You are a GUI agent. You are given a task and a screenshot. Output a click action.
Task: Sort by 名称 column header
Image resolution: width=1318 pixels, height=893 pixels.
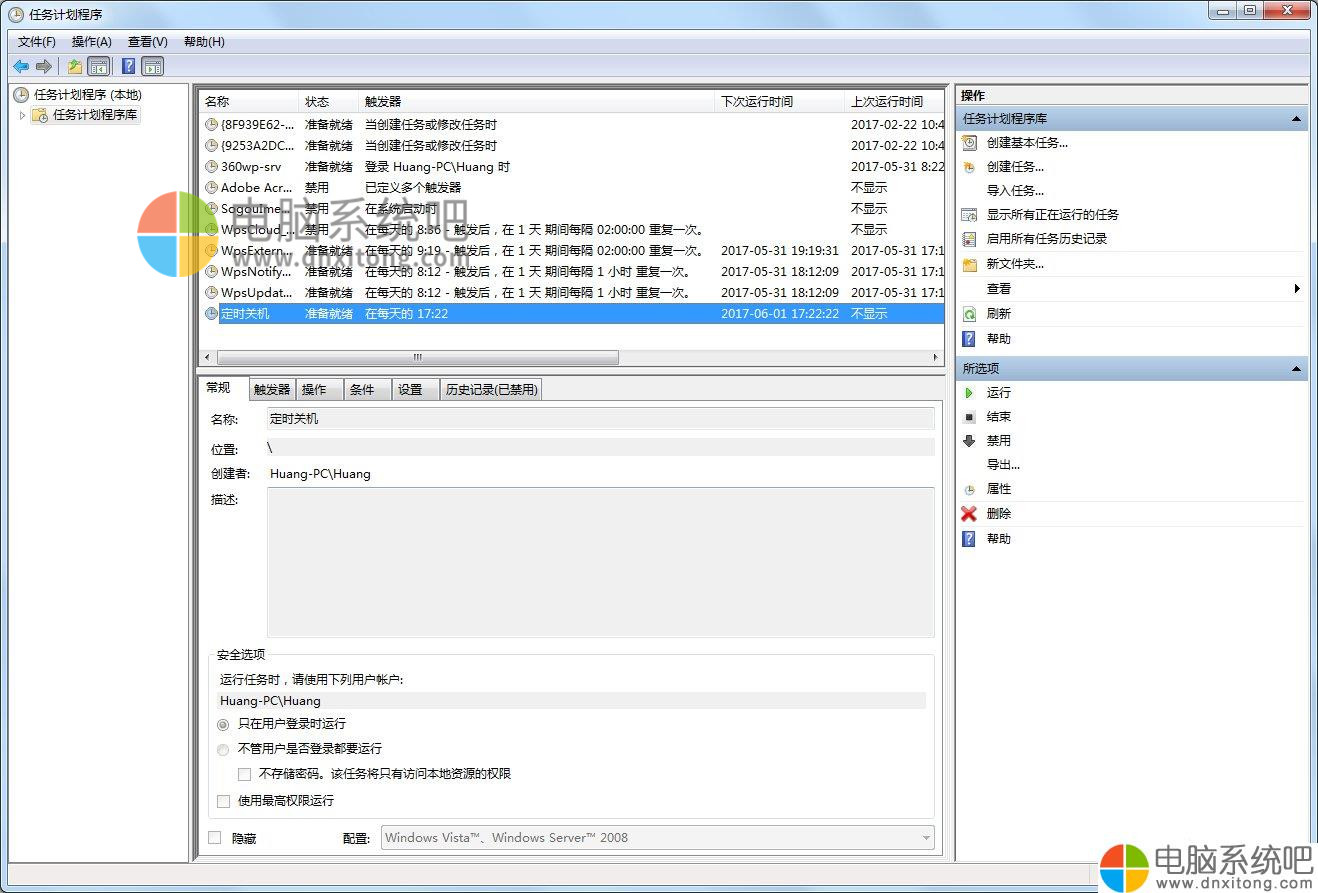tap(249, 102)
